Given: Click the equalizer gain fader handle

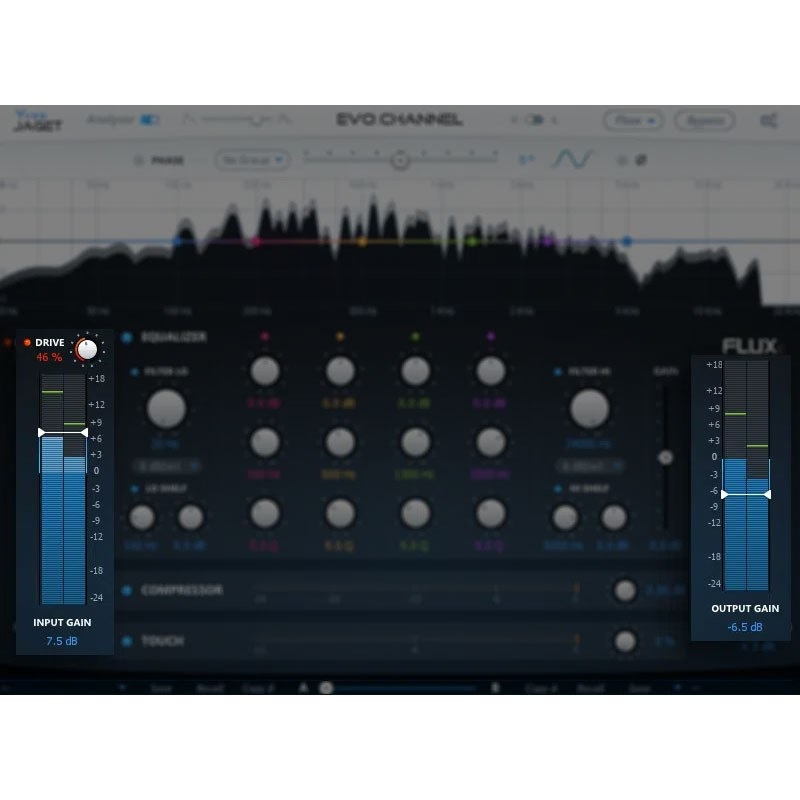Looking at the screenshot, I should pyautogui.click(x=665, y=458).
